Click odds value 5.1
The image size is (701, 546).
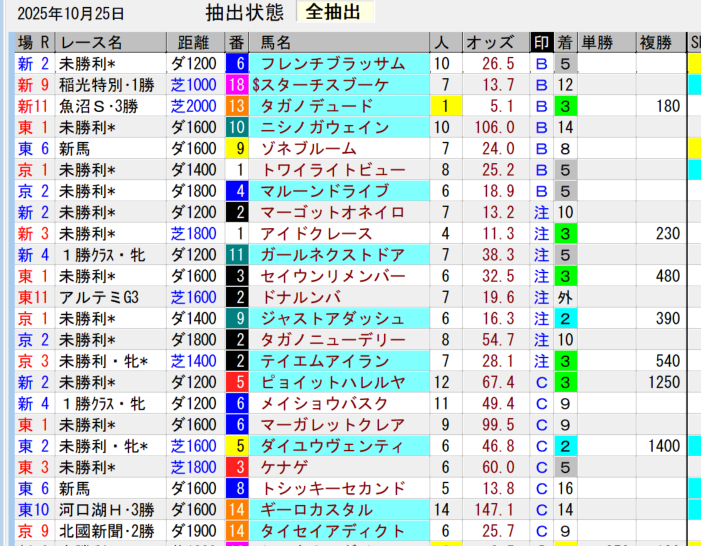pyautogui.click(x=502, y=106)
